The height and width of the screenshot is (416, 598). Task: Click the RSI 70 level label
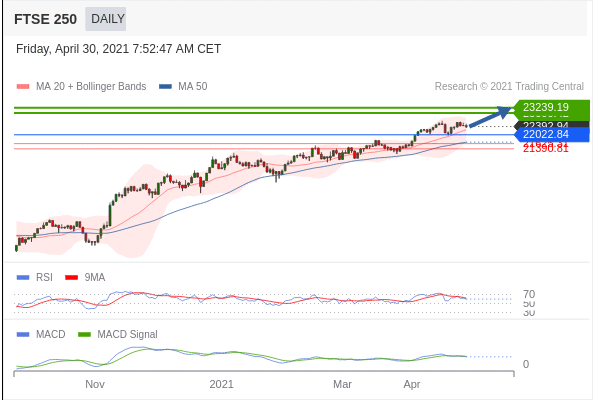pos(529,294)
